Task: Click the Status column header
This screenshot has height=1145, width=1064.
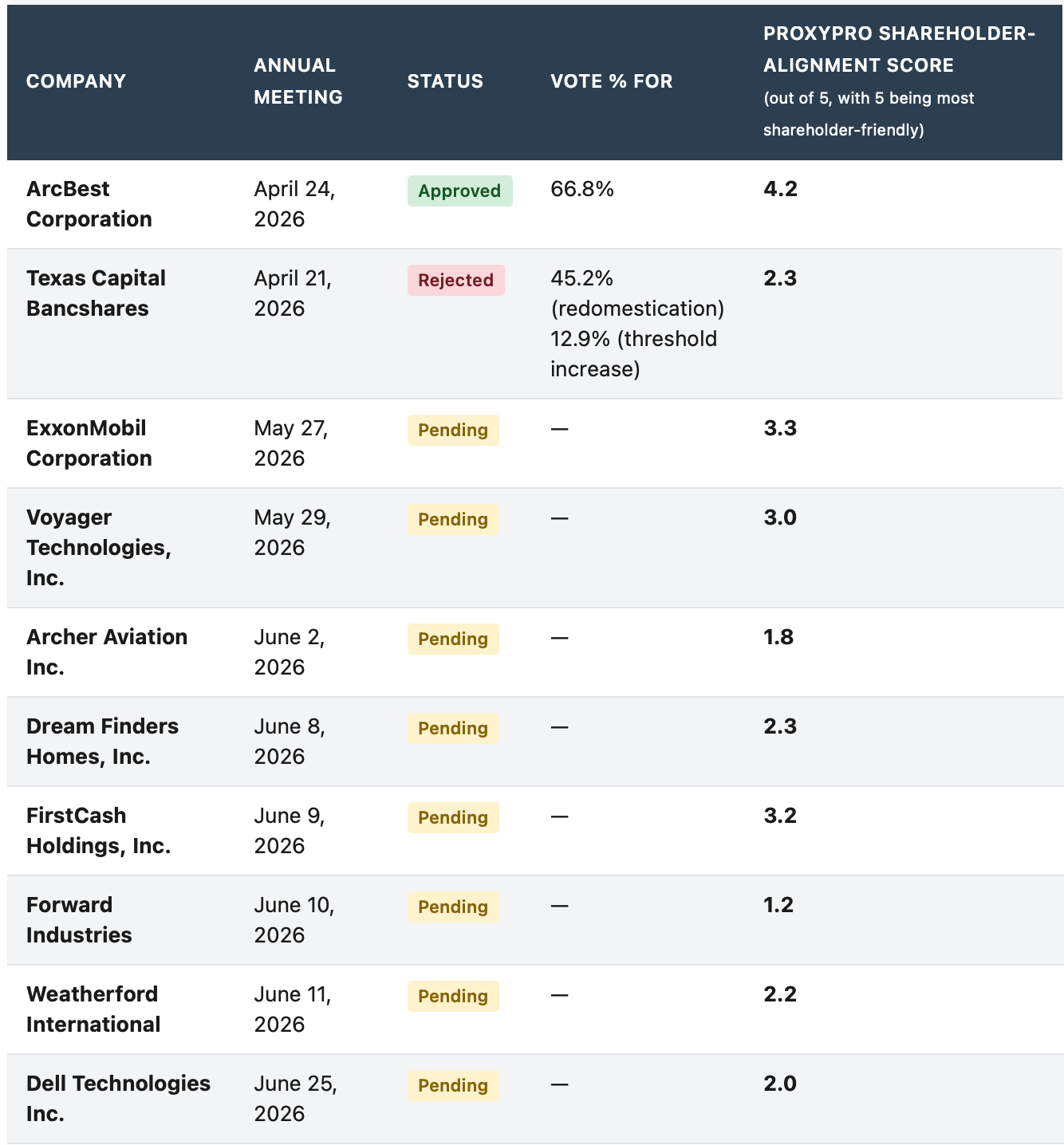Action: click(445, 81)
